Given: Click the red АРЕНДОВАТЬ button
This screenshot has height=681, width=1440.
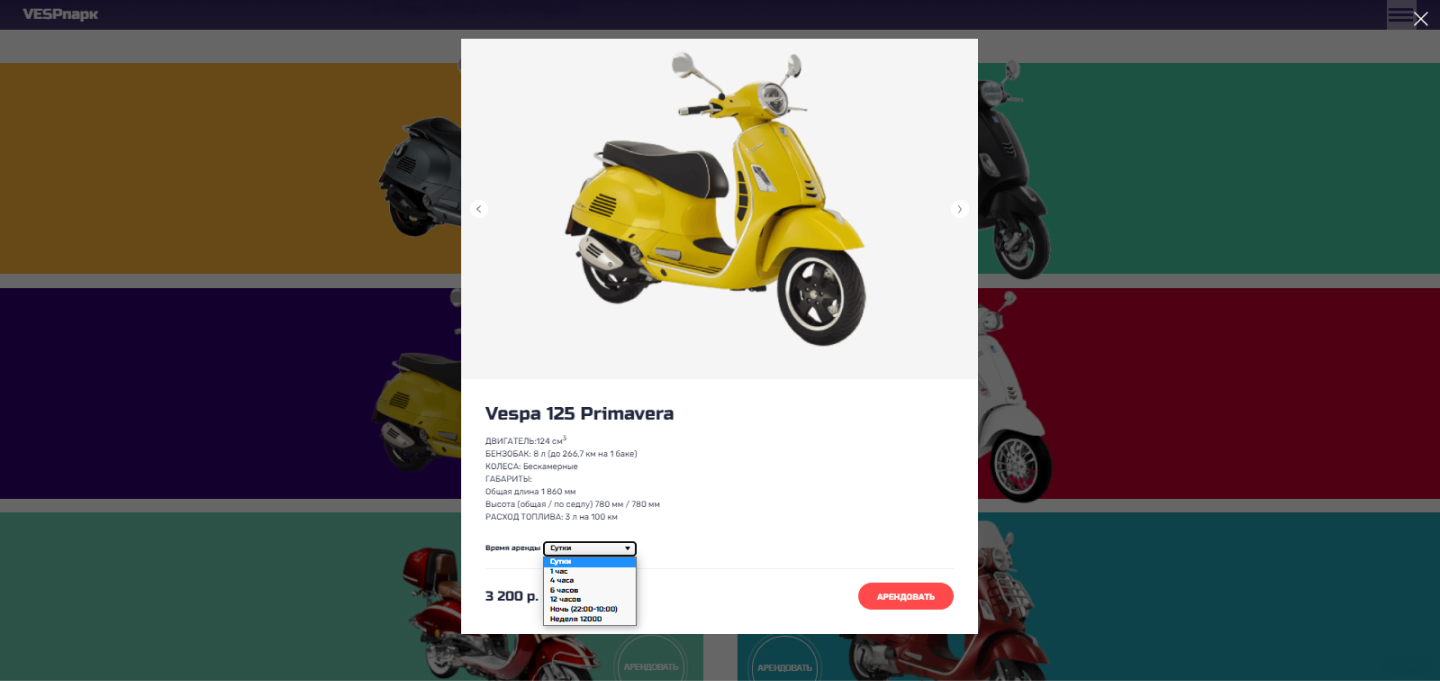Looking at the screenshot, I should pyautogui.click(x=905, y=596).
